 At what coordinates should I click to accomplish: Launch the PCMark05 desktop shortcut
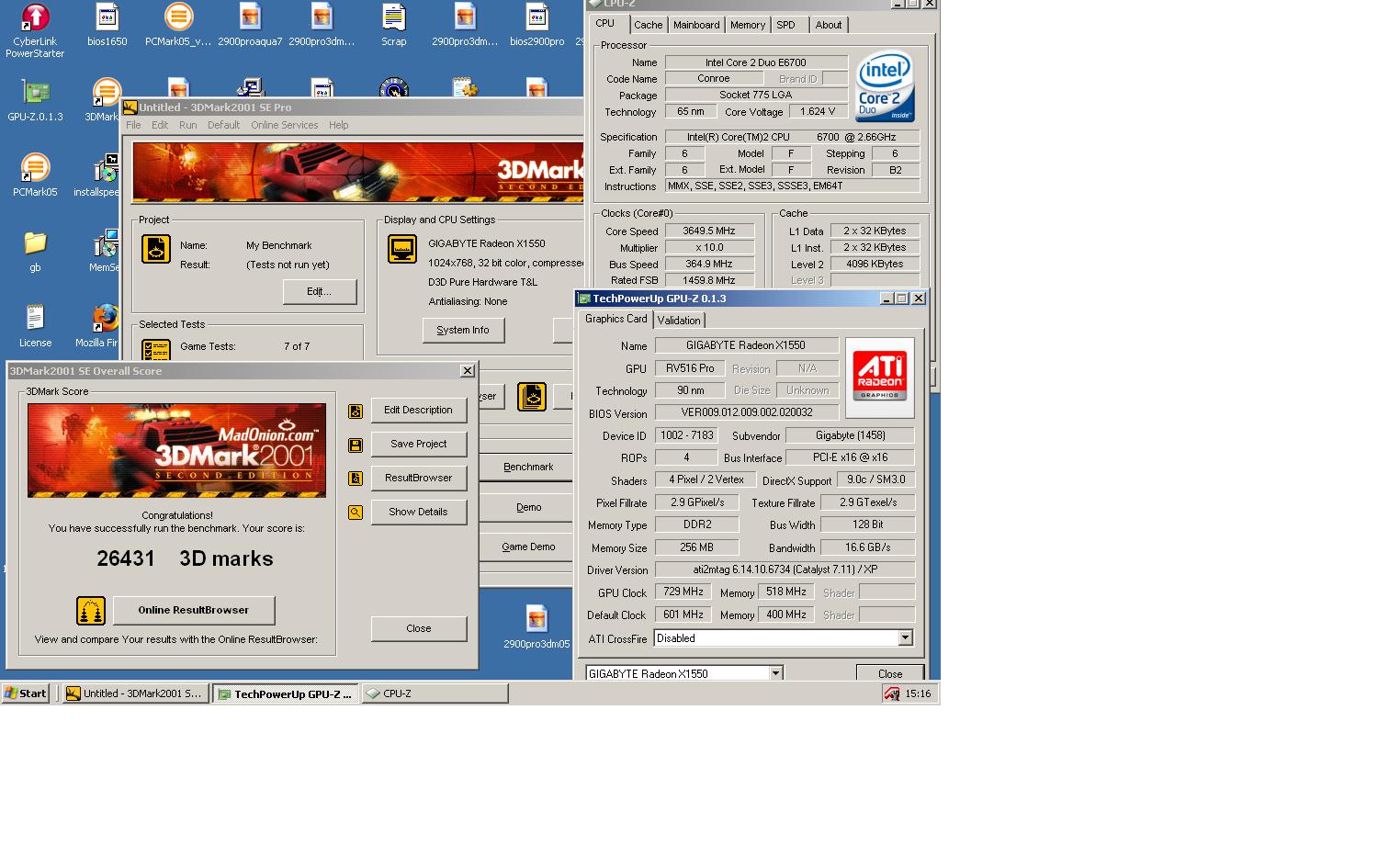pos(35,175)
